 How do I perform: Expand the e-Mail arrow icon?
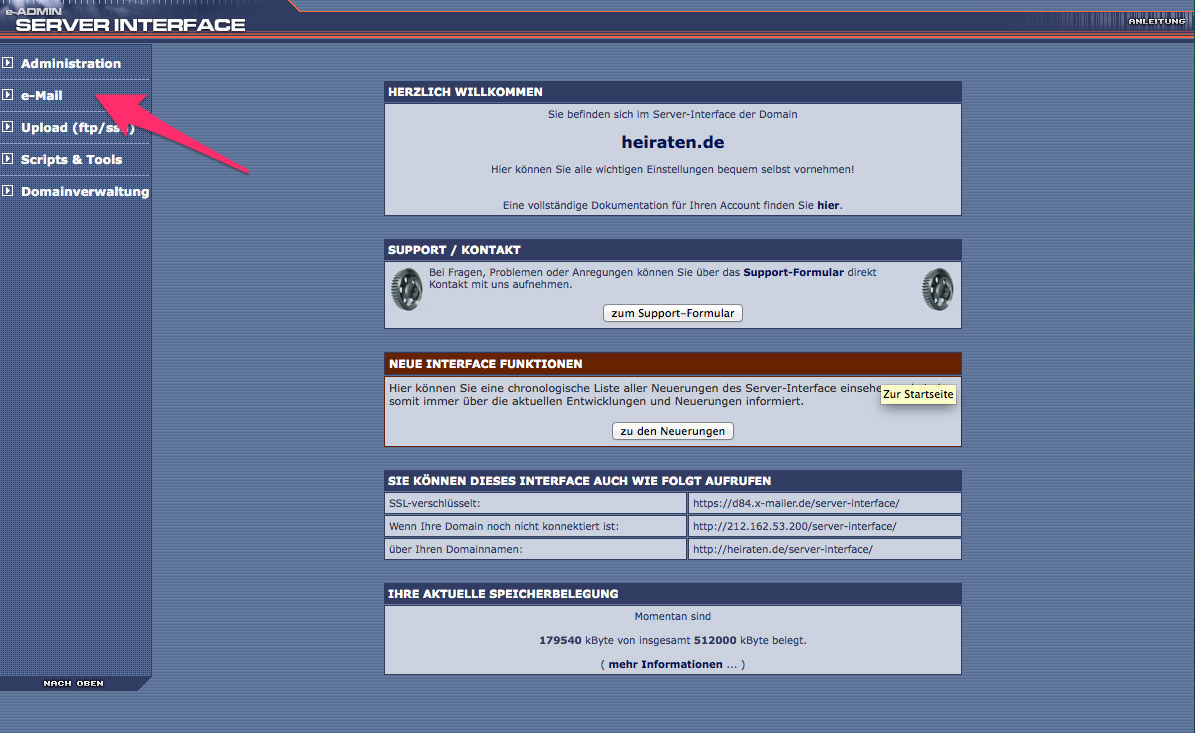tap(8, 95)
